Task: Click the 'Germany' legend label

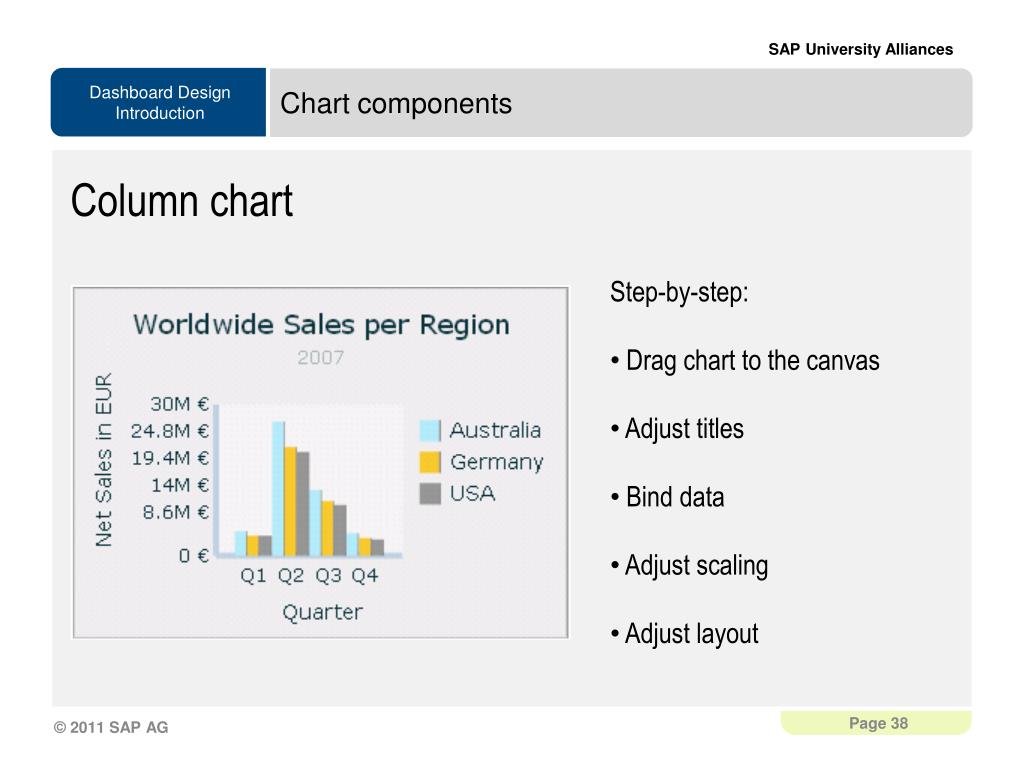Action: point(497,462)
